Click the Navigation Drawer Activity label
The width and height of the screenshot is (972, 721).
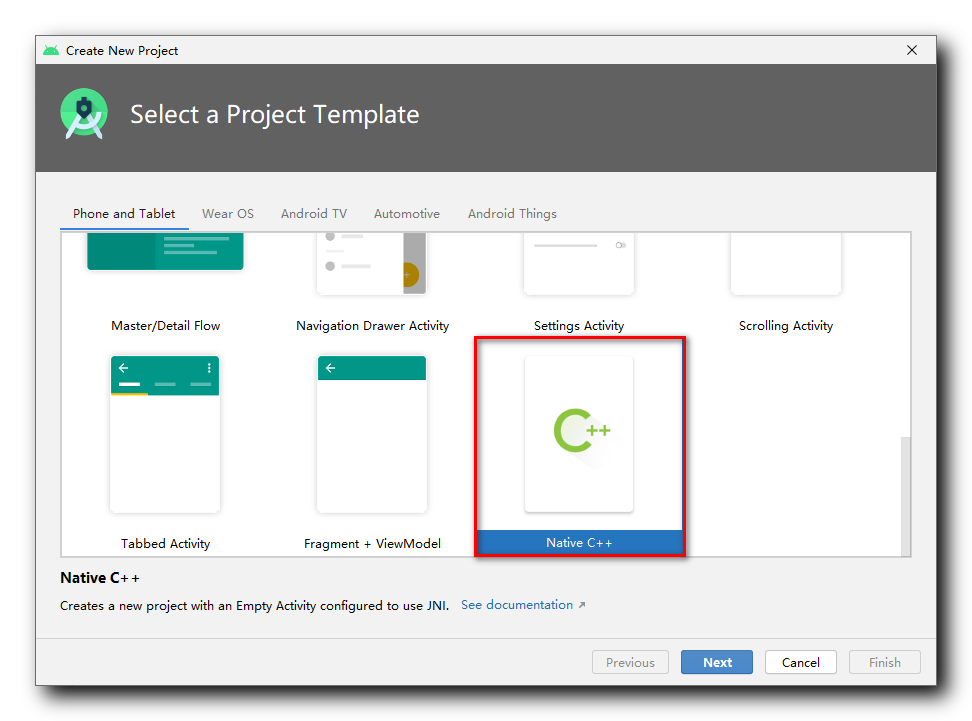click(372, 325)
